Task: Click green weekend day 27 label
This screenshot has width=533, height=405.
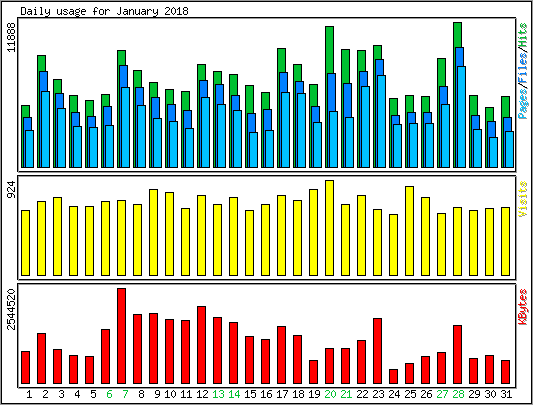Action: pyautogui.click(x=442, y=394)
